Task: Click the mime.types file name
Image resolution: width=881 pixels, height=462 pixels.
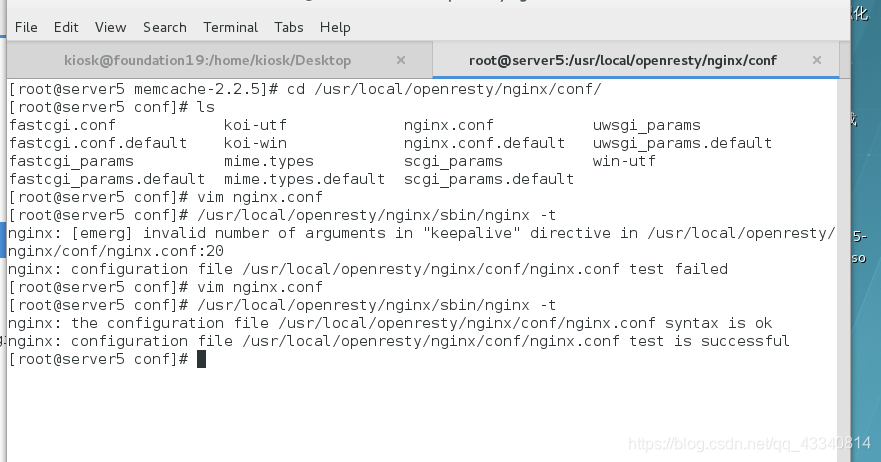Action: 269,161
